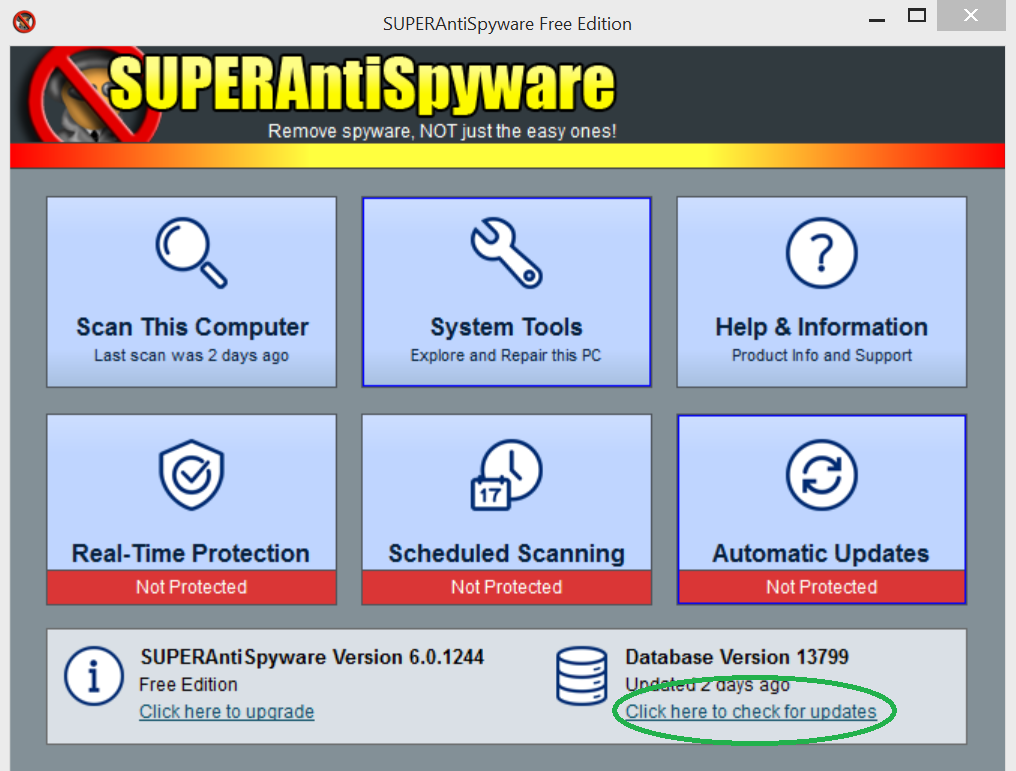Open Help & Information
Screen dimensions: 1016x771
point(822,292)
